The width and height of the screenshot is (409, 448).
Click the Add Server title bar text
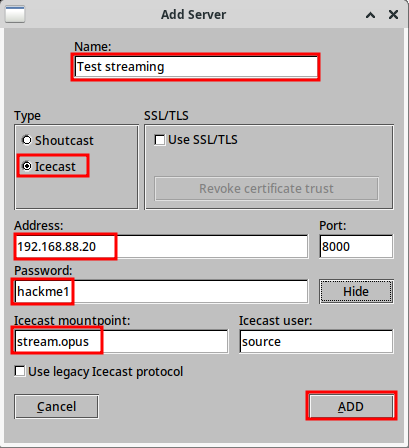click(x=193, y=15)
